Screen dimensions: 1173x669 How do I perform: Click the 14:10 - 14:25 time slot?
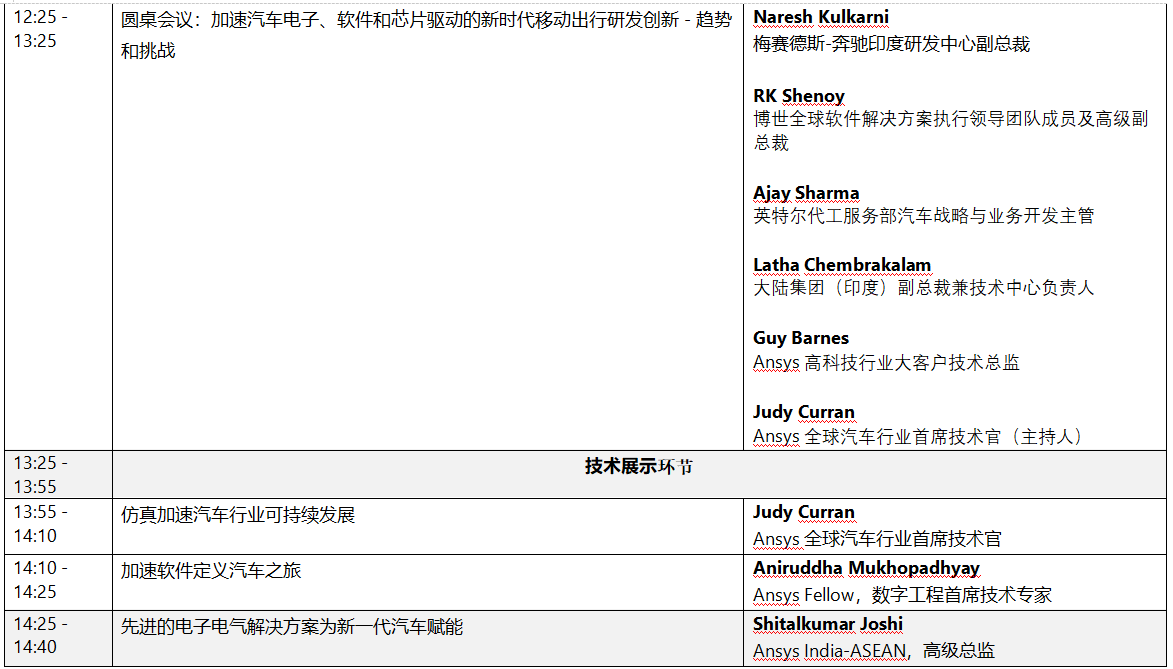(x=40, y=579)
